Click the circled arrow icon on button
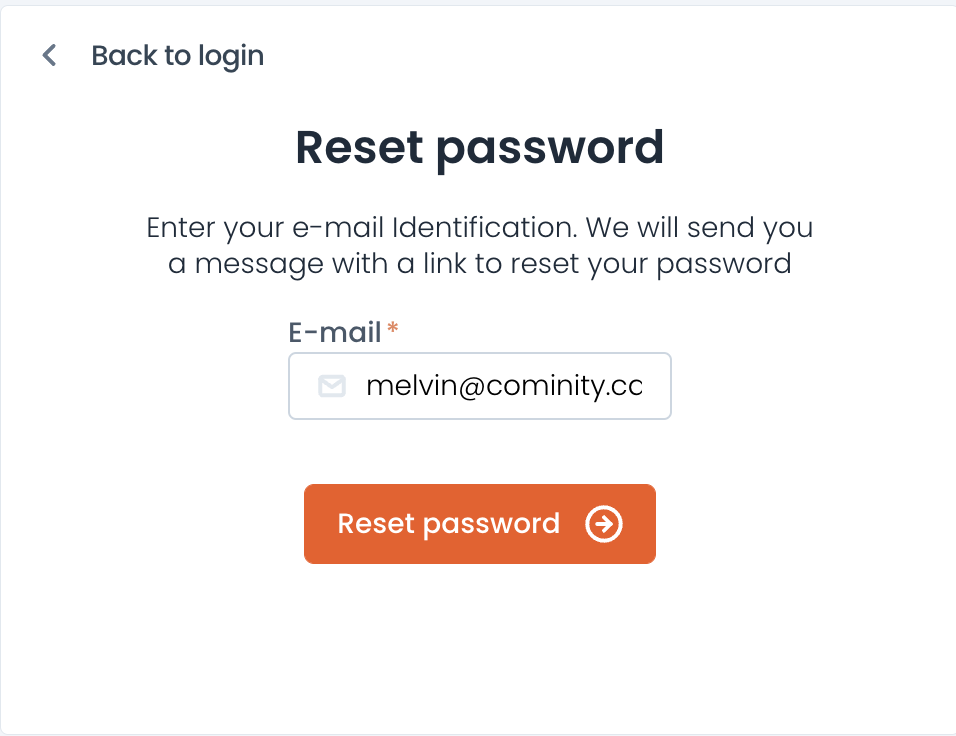The height and width of the screenshot is (736, 956). click(604, 524)
